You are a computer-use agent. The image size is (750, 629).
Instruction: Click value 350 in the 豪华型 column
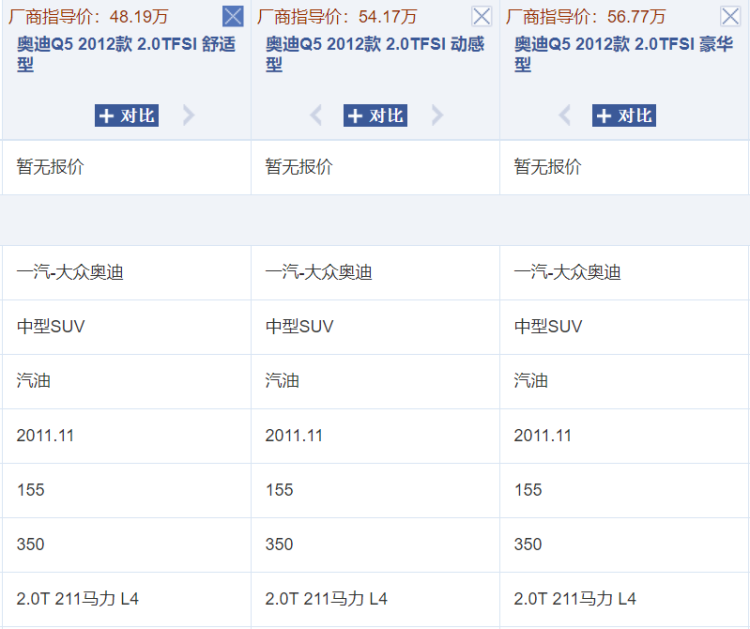click(528, 544)
